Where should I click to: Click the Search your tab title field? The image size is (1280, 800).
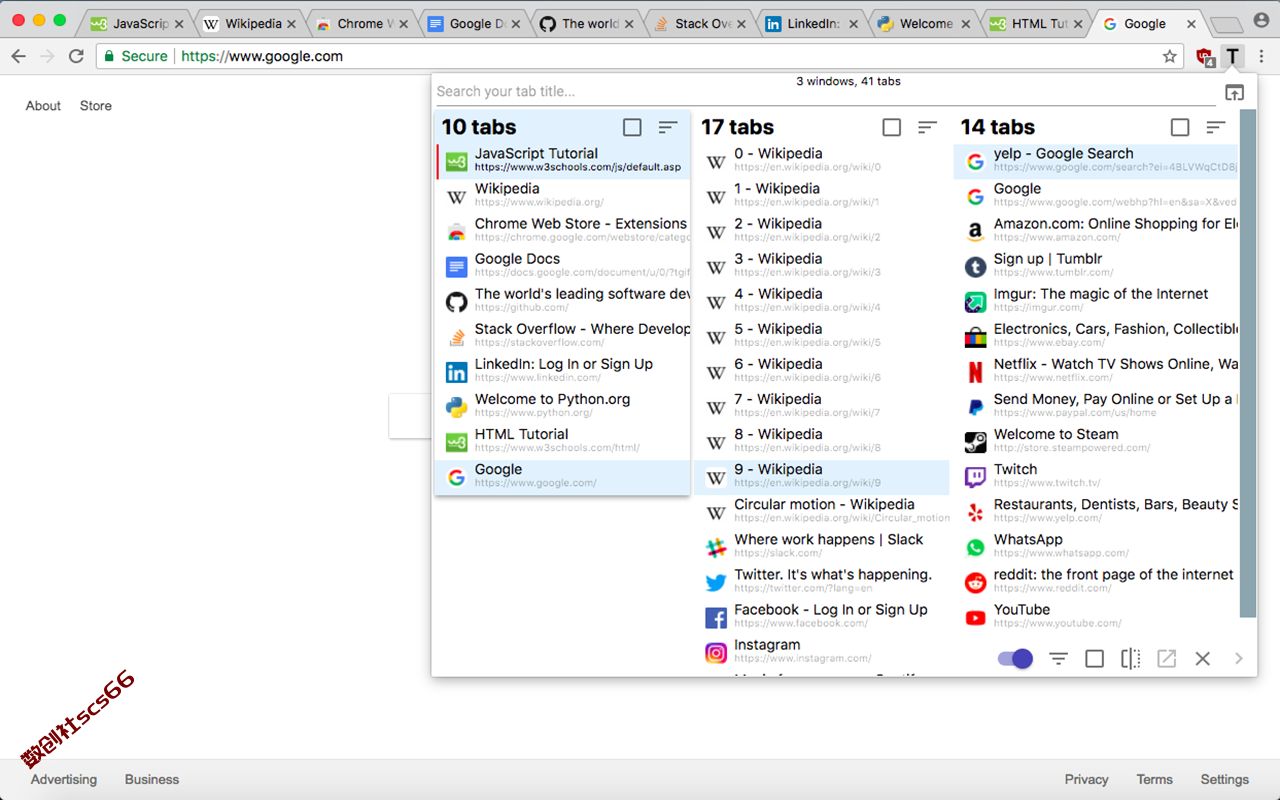[826, 91]
